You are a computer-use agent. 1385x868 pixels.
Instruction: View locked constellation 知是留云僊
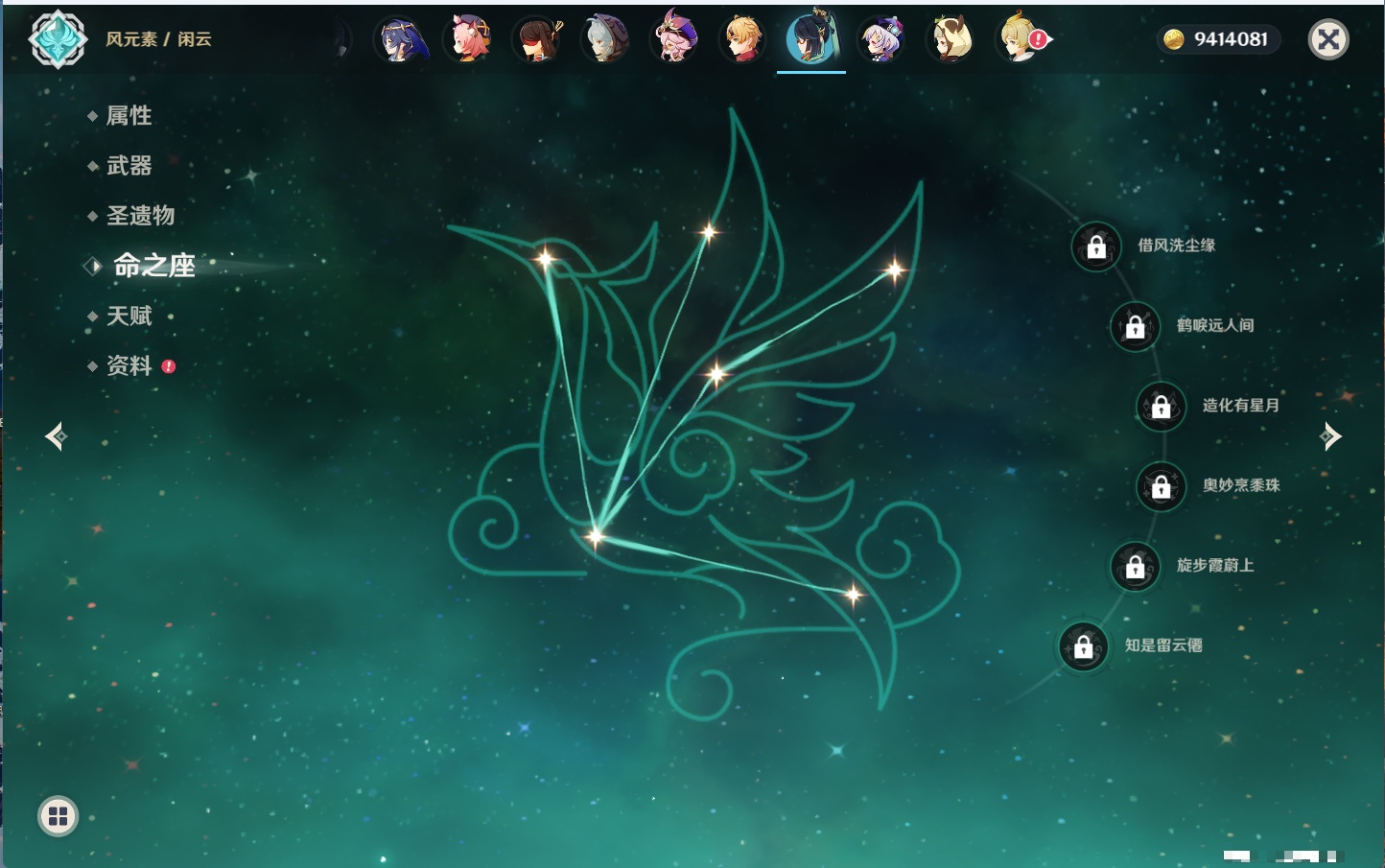[x=1083, y=646]
